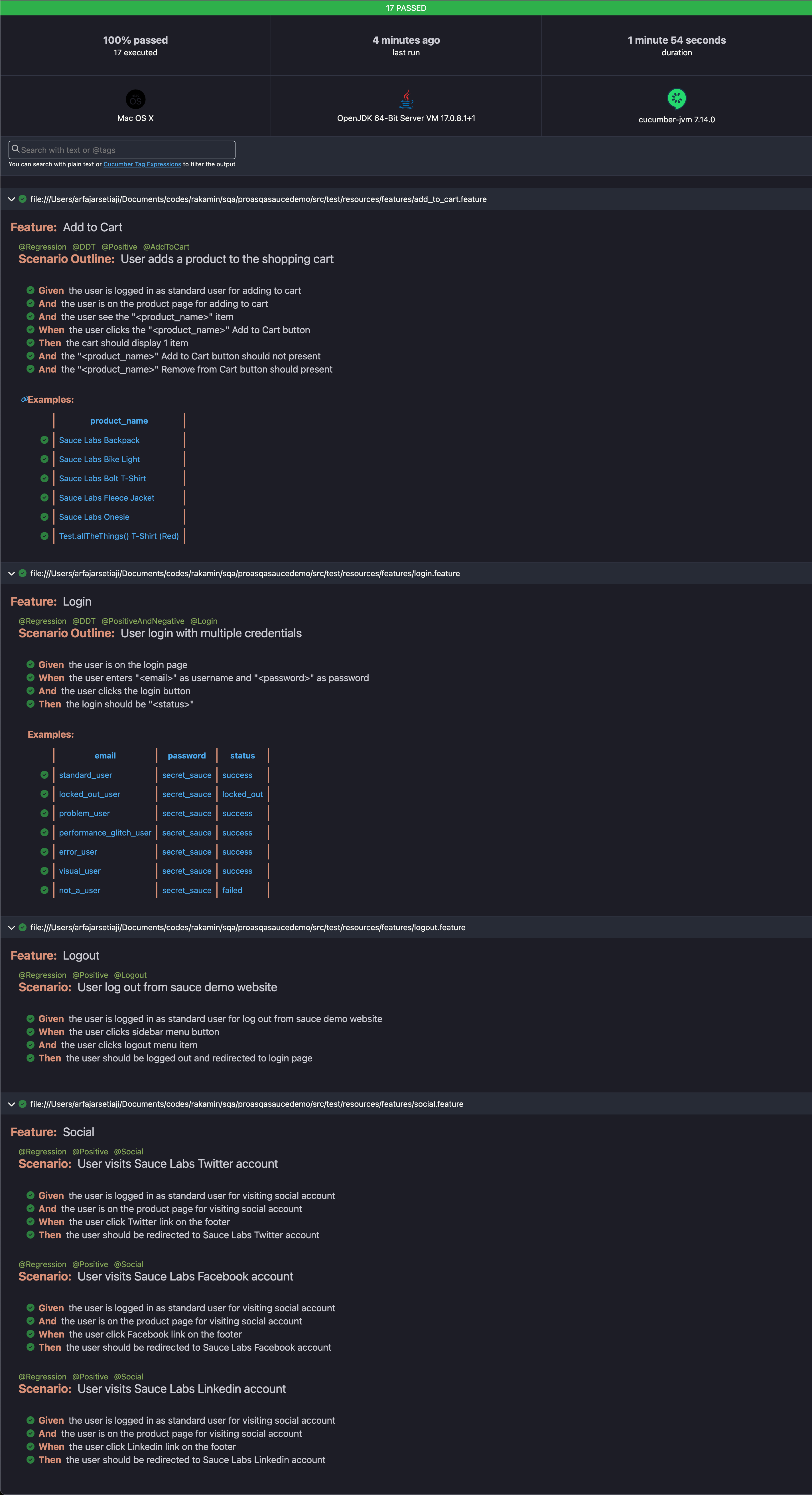The image size is (812, 1495).
Task: Open the Cucumber Tag Expressions link
Action: (x=142, y=164)
